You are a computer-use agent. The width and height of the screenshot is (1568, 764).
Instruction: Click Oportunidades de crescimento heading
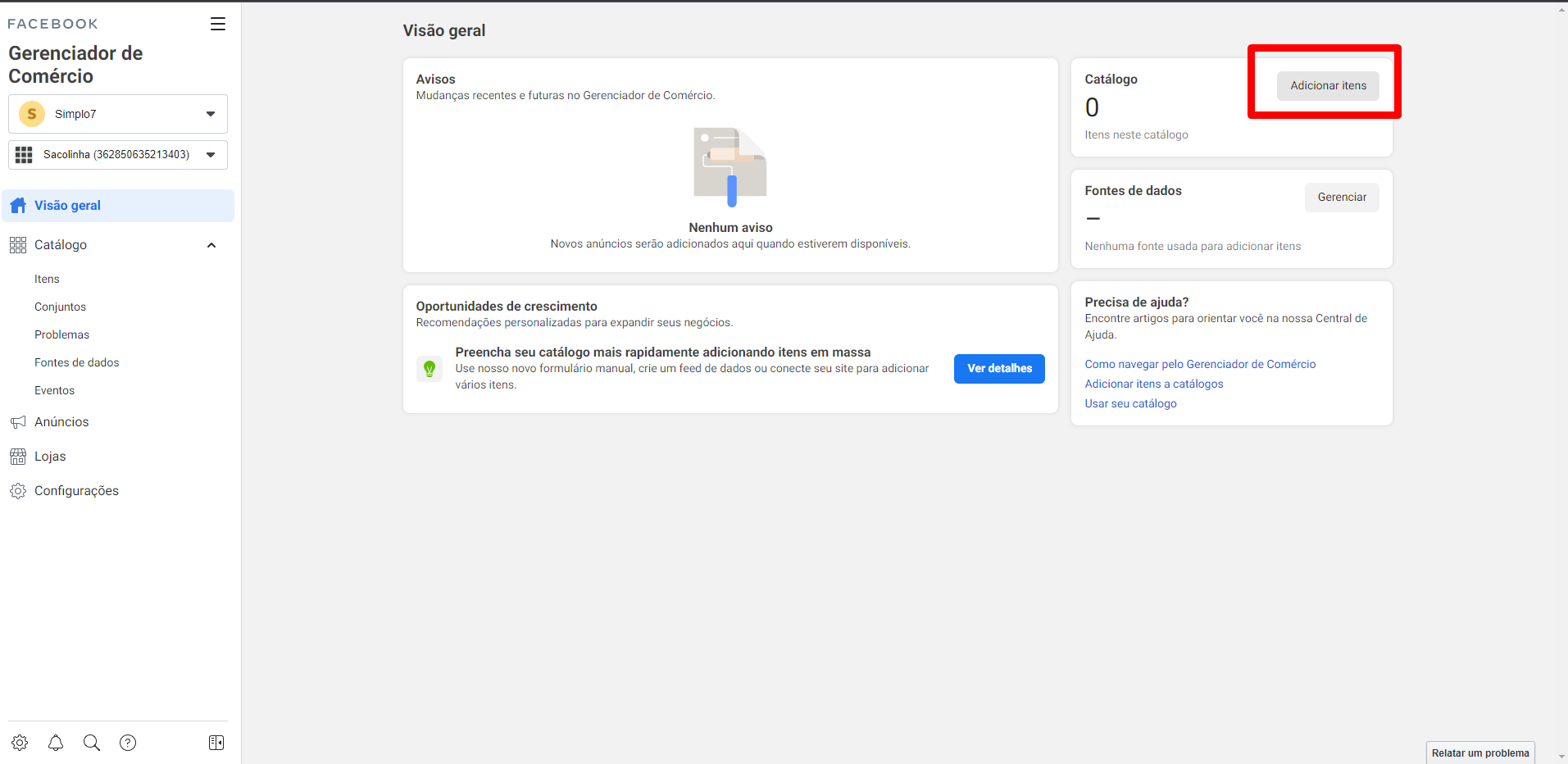pyautogui.click(x=507, y=307)
